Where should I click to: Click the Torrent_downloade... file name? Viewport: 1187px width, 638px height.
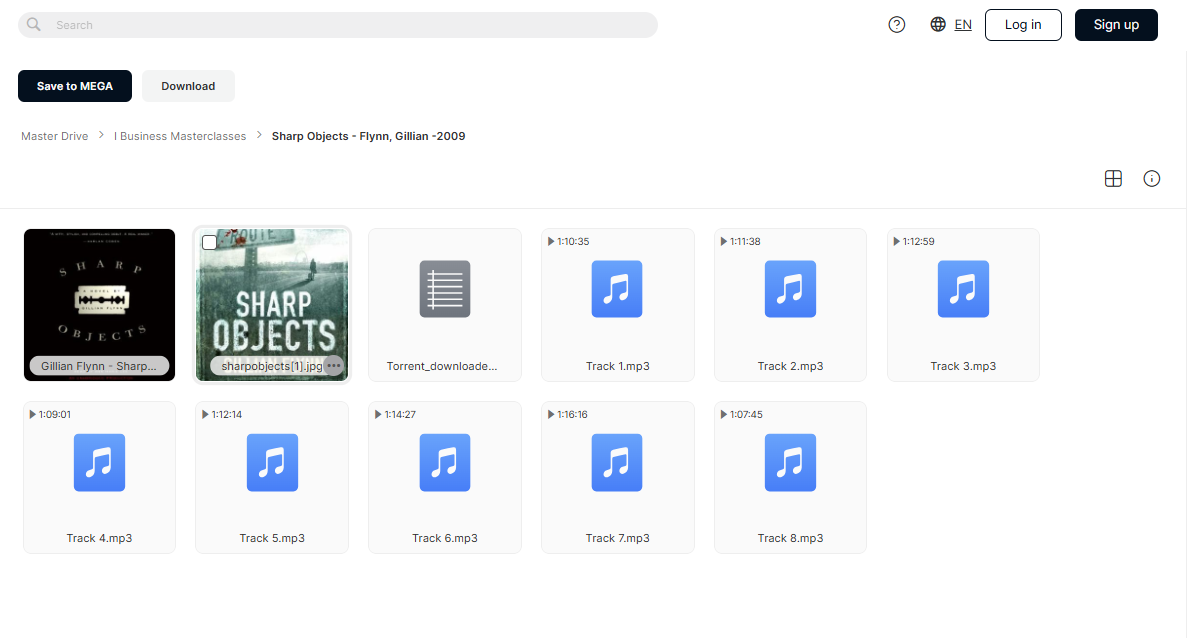coord(442,366)
